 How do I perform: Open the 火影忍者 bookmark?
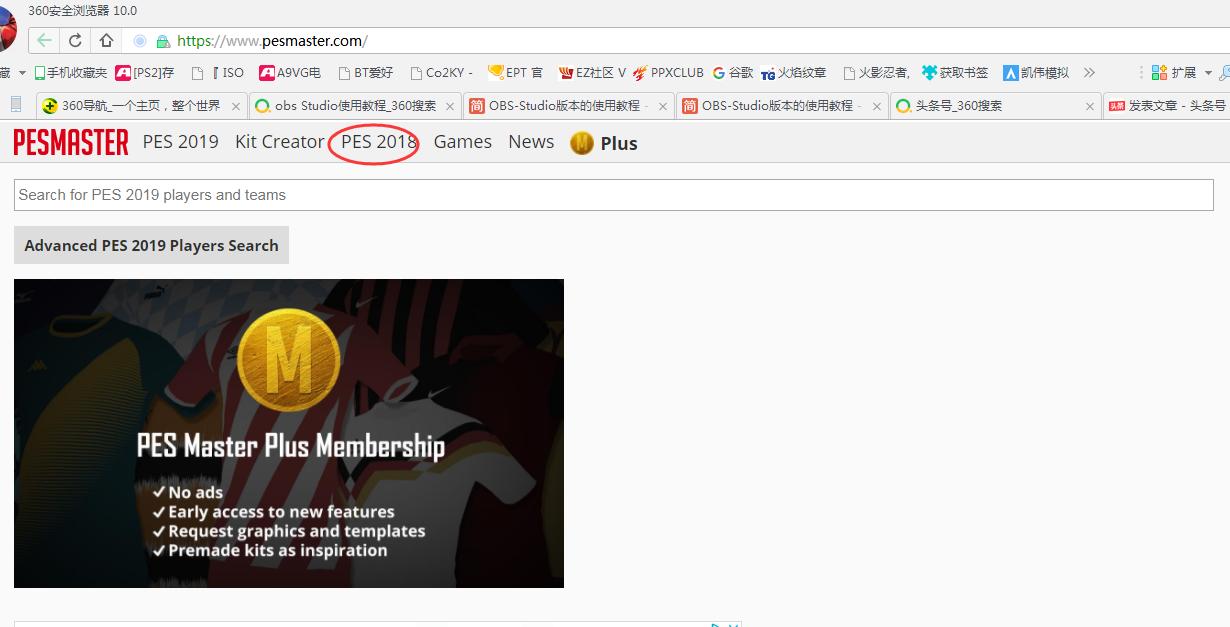[x=876, y=73]
